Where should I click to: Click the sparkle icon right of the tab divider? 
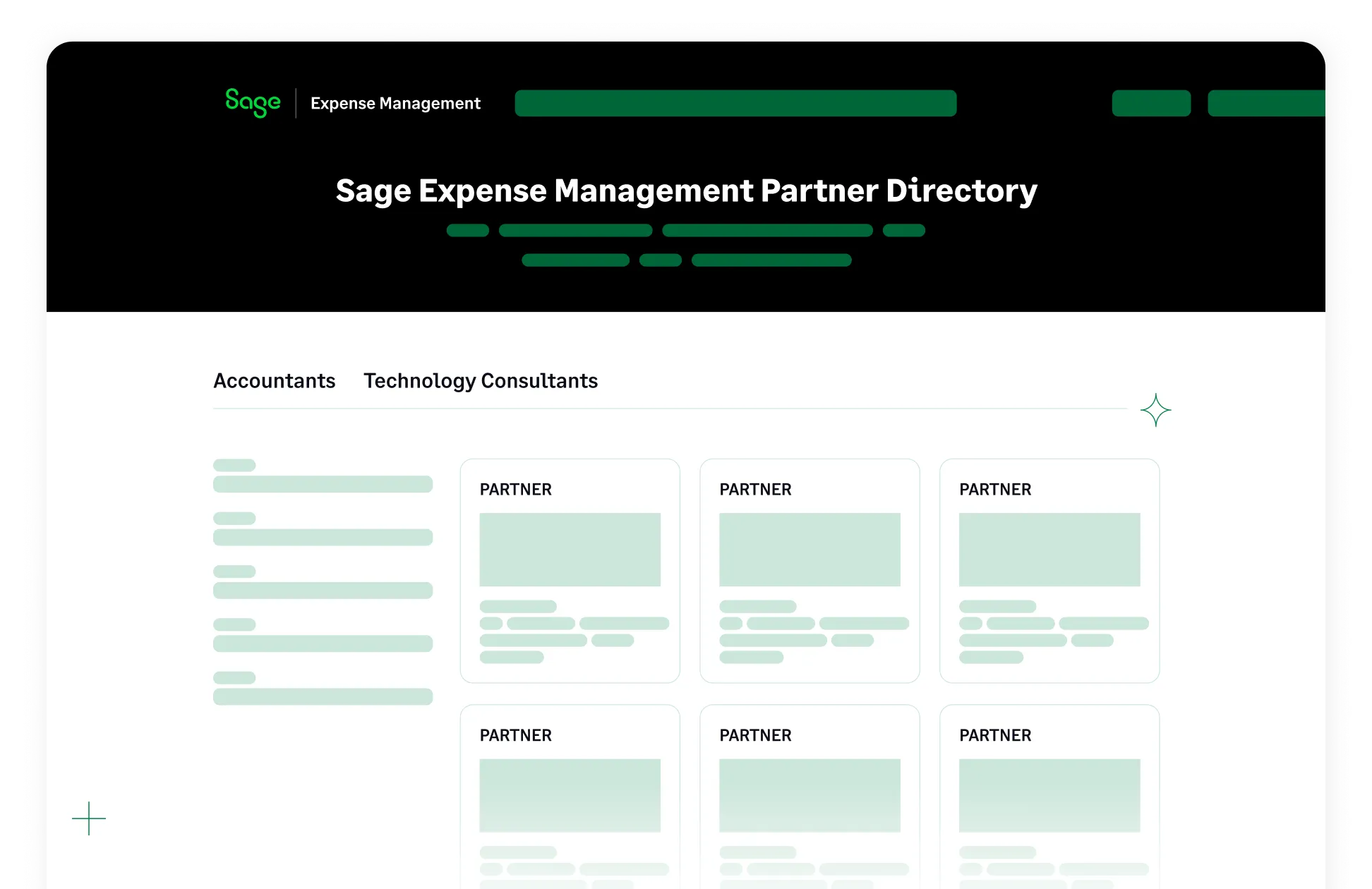[1155, 410]
